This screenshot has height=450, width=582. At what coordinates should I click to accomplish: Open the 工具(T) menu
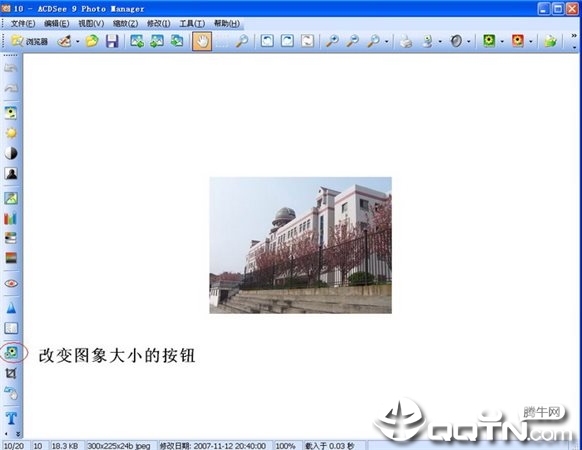pos(192,23)
